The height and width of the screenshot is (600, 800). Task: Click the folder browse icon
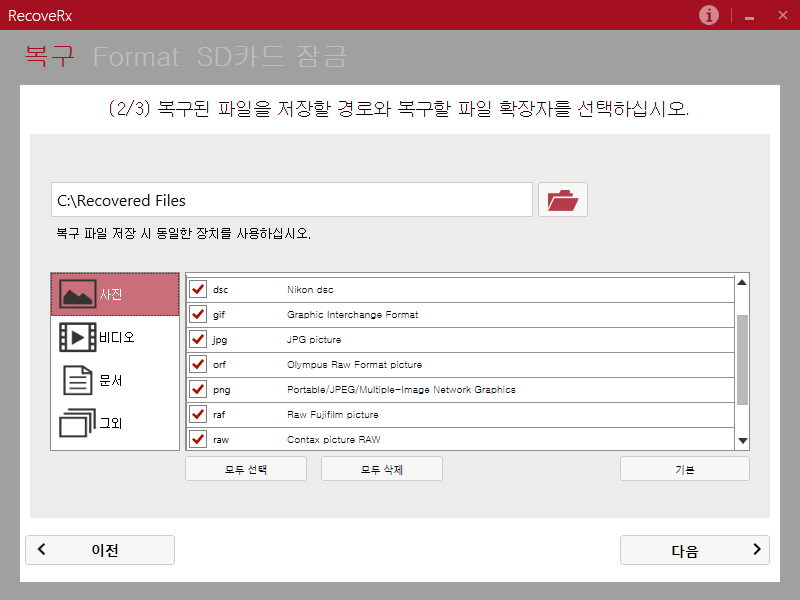[x=563, y=200]
